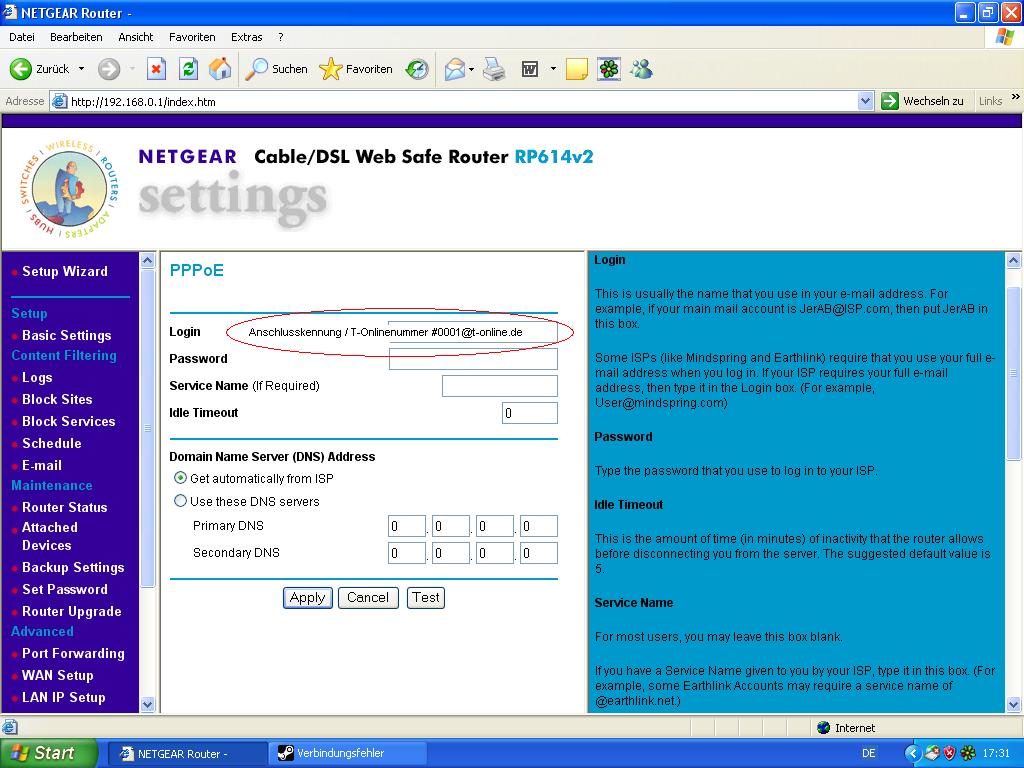Click the forward navigation arrow icon
The height and width of the screenshot is (768, 1024).
click(x=109, y=69)
